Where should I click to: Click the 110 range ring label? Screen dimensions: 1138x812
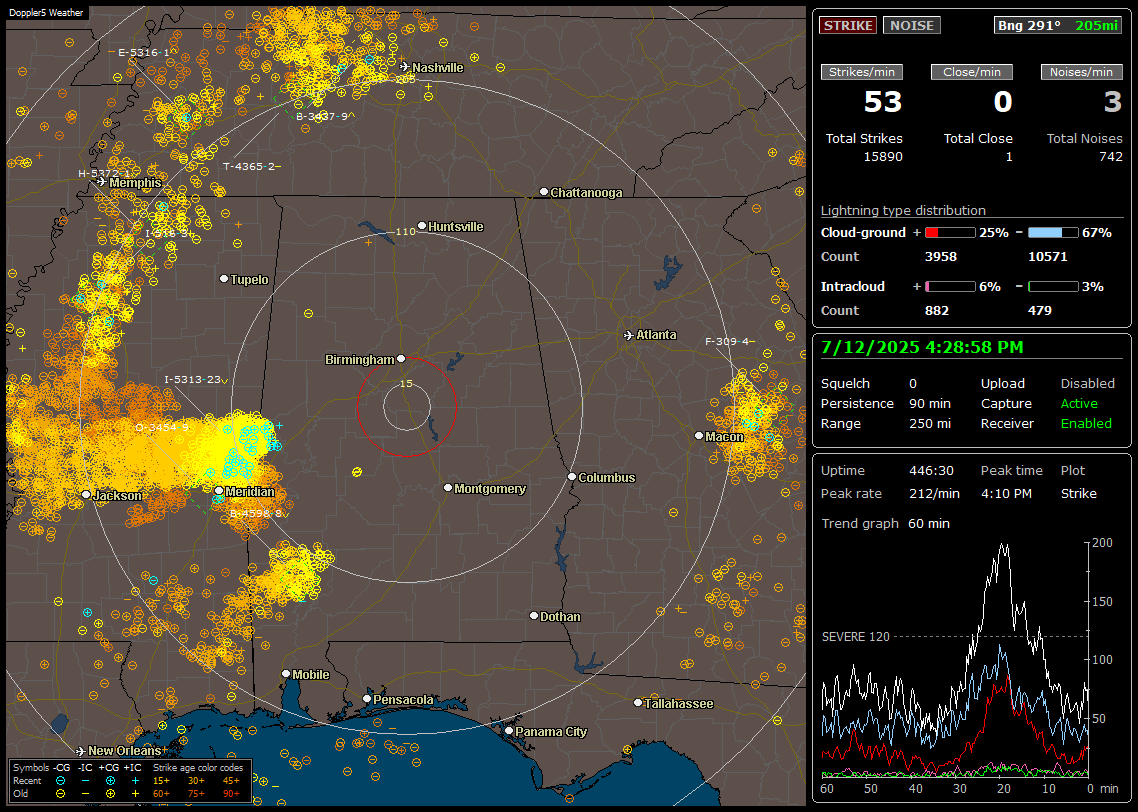(x=405, y=232)
